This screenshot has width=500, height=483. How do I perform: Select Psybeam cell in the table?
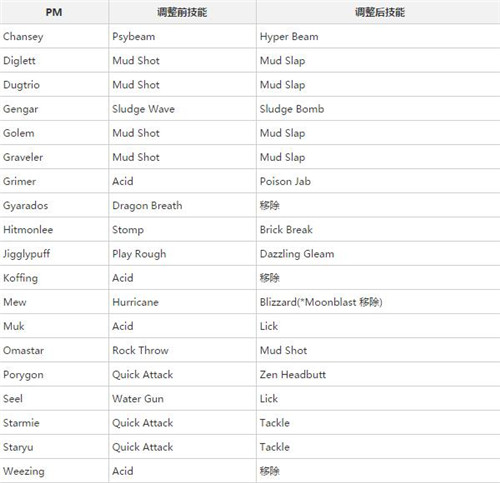coord(182,36)
